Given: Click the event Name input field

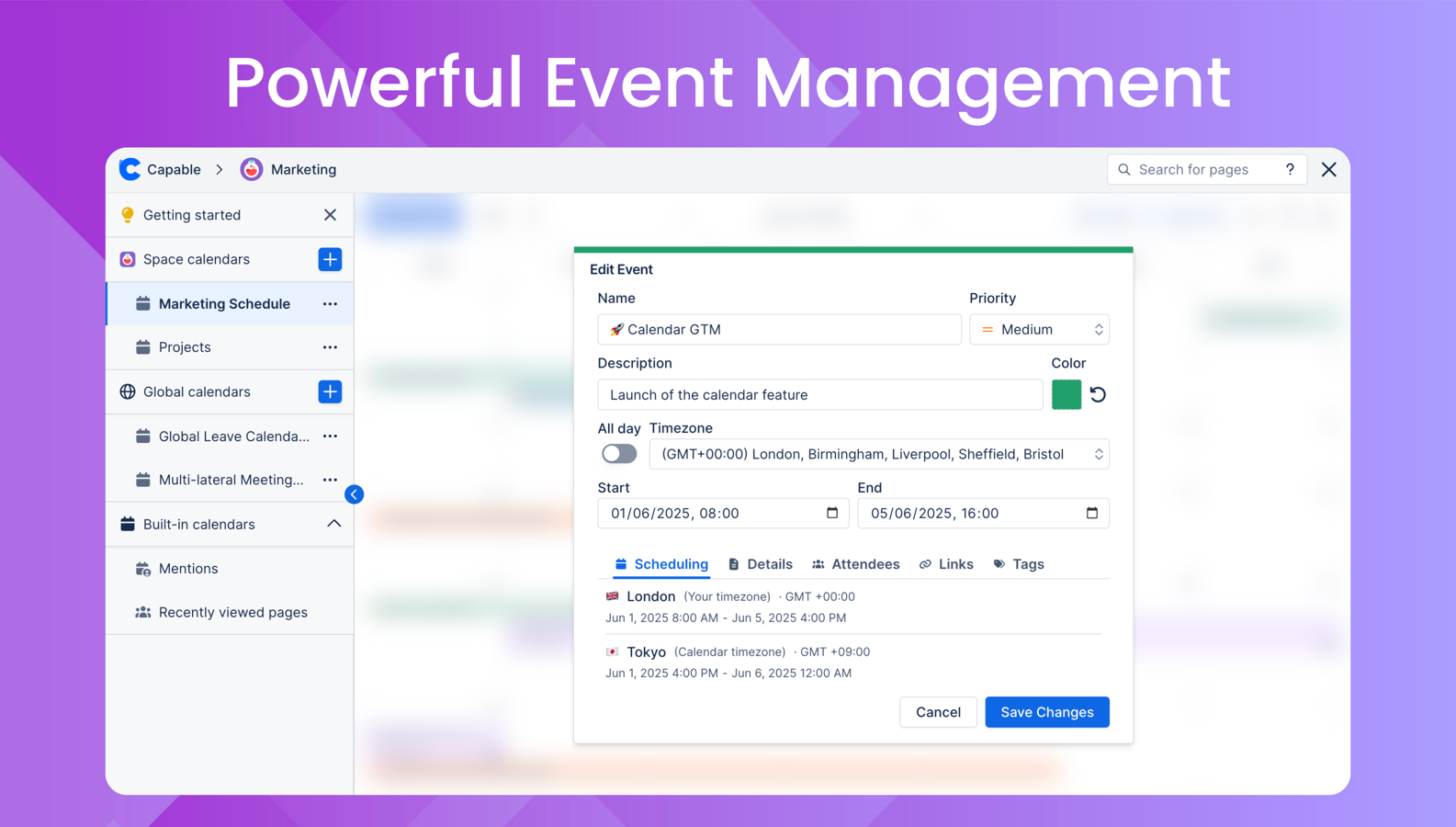Looking at the screenshot, I should [779, 329].
